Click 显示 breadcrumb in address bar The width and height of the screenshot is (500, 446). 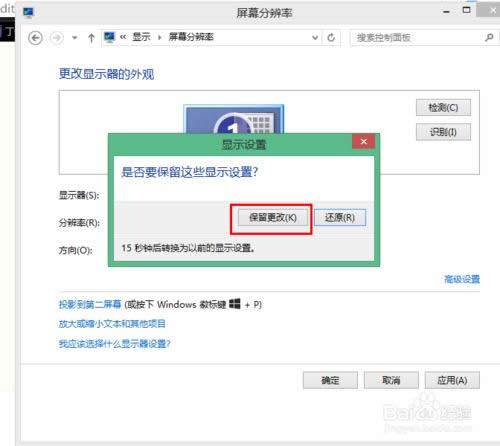click(x=141, y=37)
